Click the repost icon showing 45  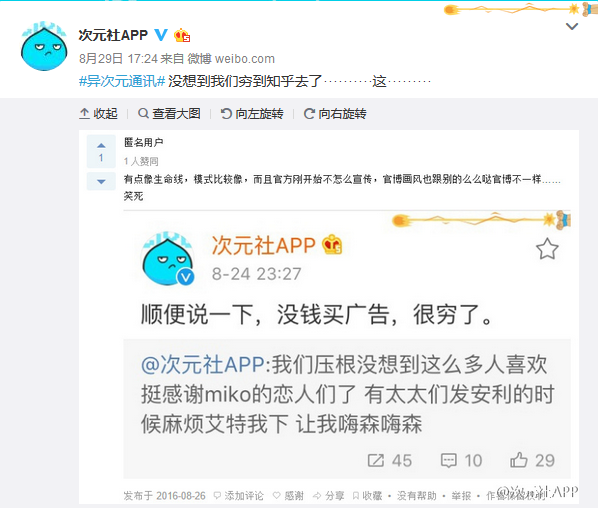pos(390,461)
